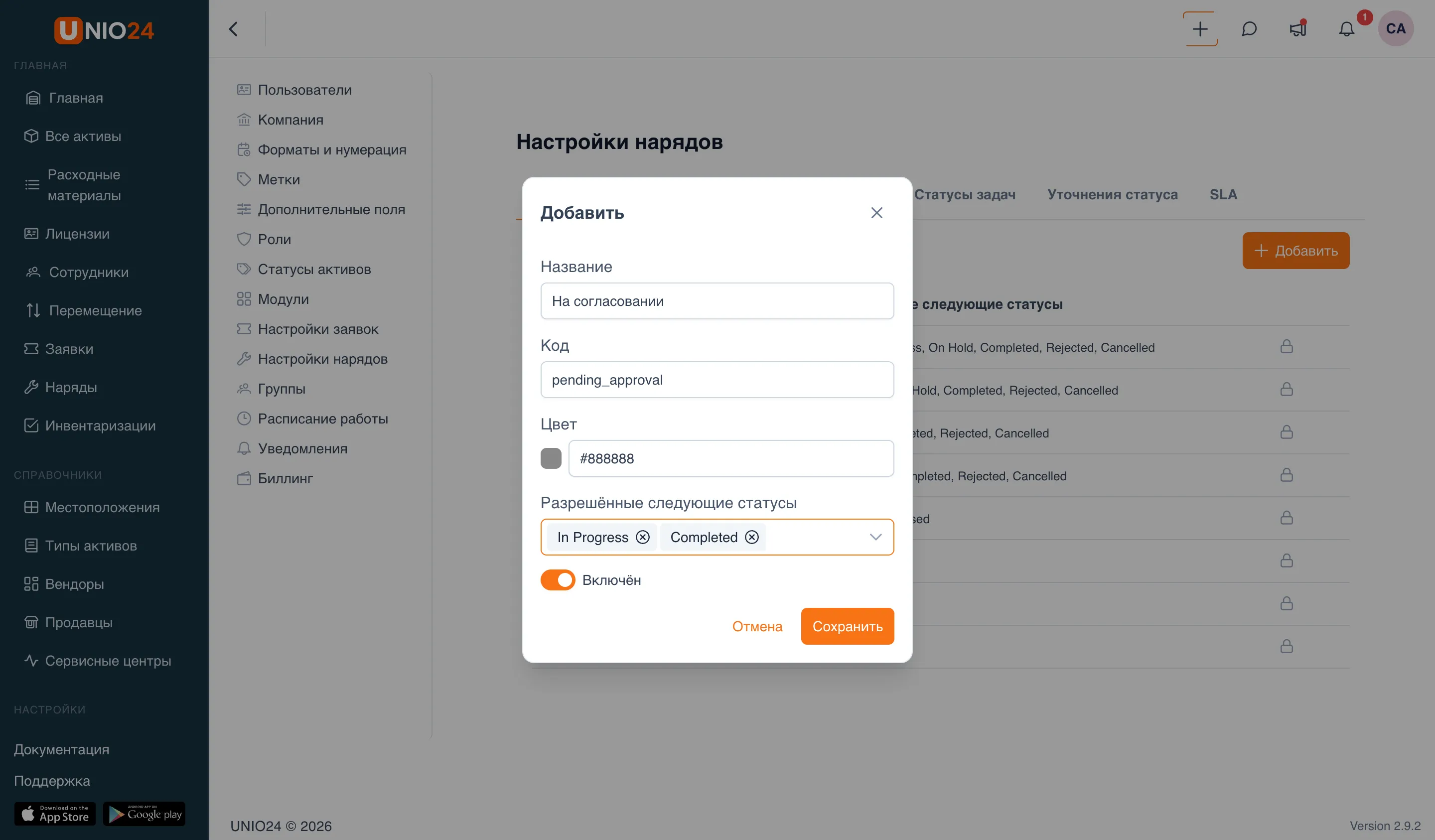Go back with the left arrow icon
The width and height of the screenshot is (1435, 840).
coord(234,29)
